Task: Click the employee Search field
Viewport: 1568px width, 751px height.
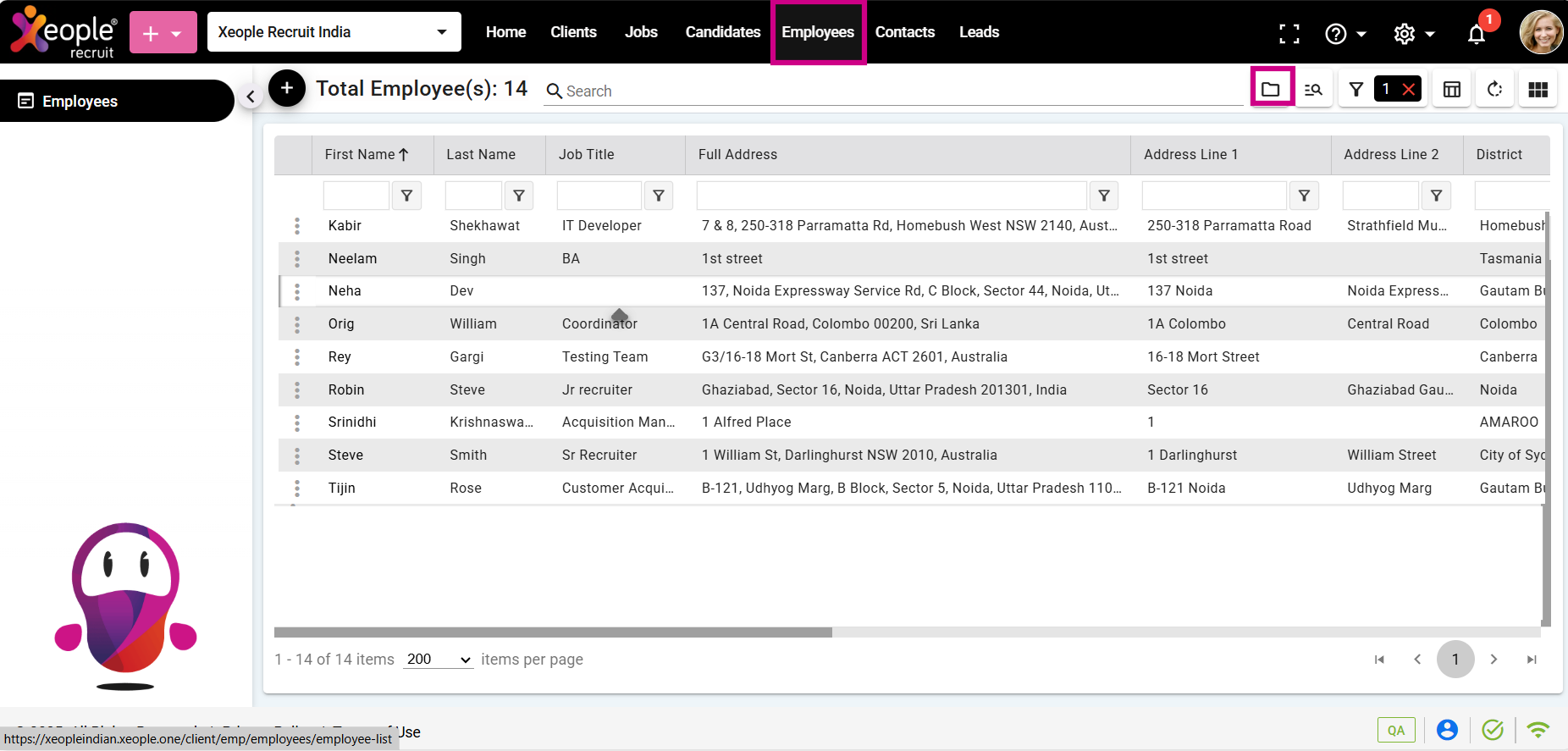Action: (897, 91)
